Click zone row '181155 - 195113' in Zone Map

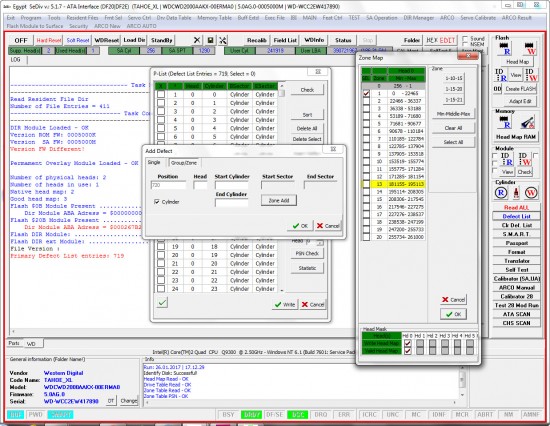pos(394,184)
